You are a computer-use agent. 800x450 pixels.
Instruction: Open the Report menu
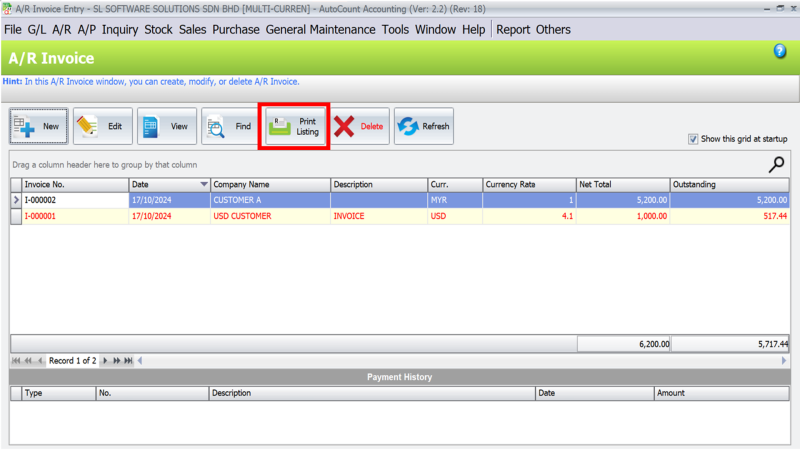click(513, 30)
